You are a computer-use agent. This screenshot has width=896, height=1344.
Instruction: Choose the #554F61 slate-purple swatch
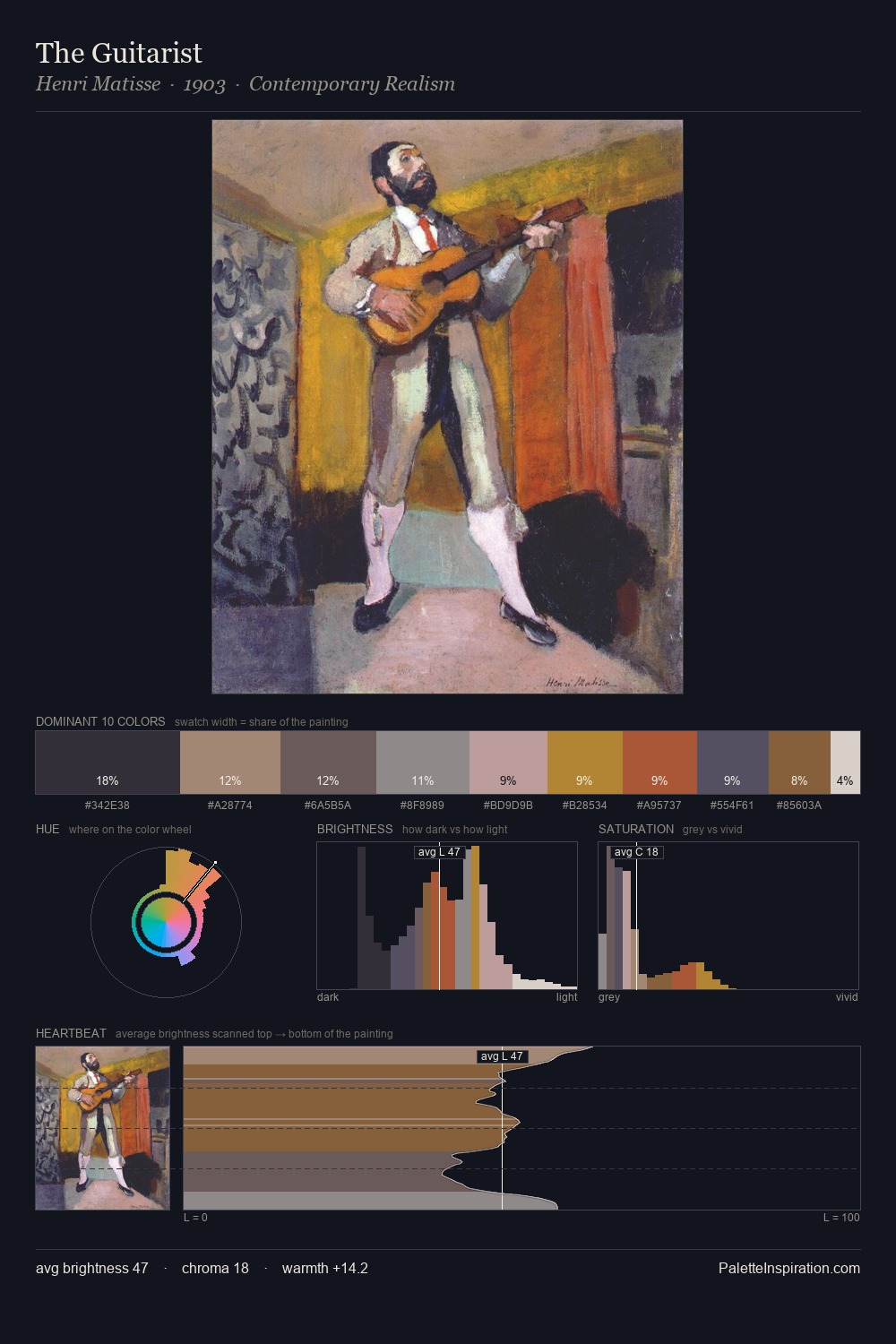(733, 762)
